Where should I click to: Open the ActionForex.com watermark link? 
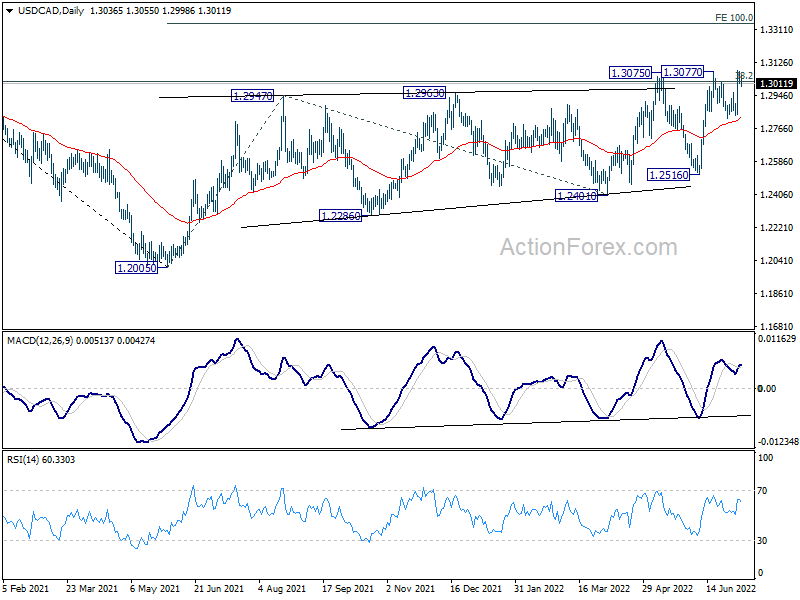click(x=588, y=246)
